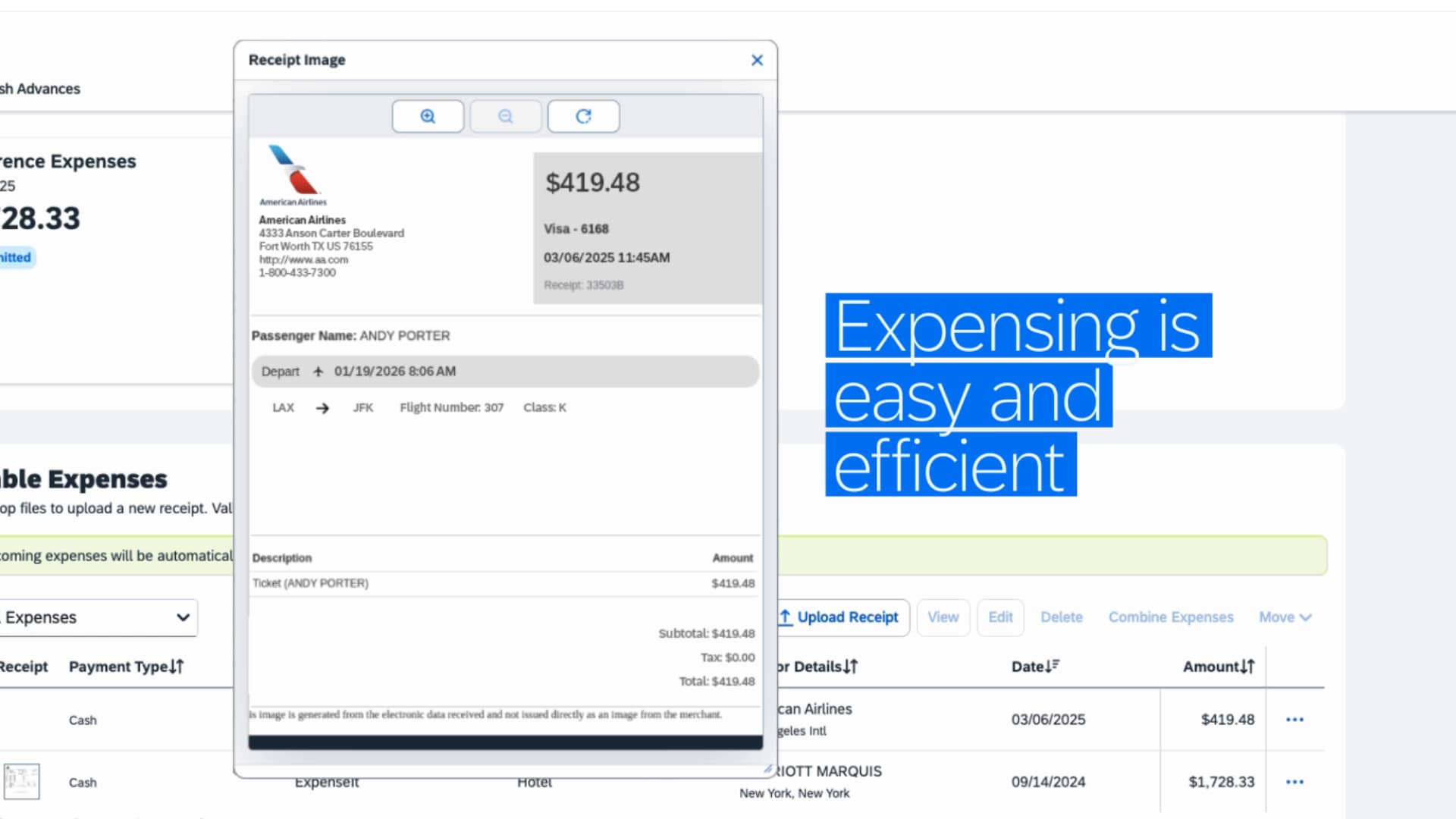
Task: Click the Visa - 6168 payment text
Action: [576, 229]
